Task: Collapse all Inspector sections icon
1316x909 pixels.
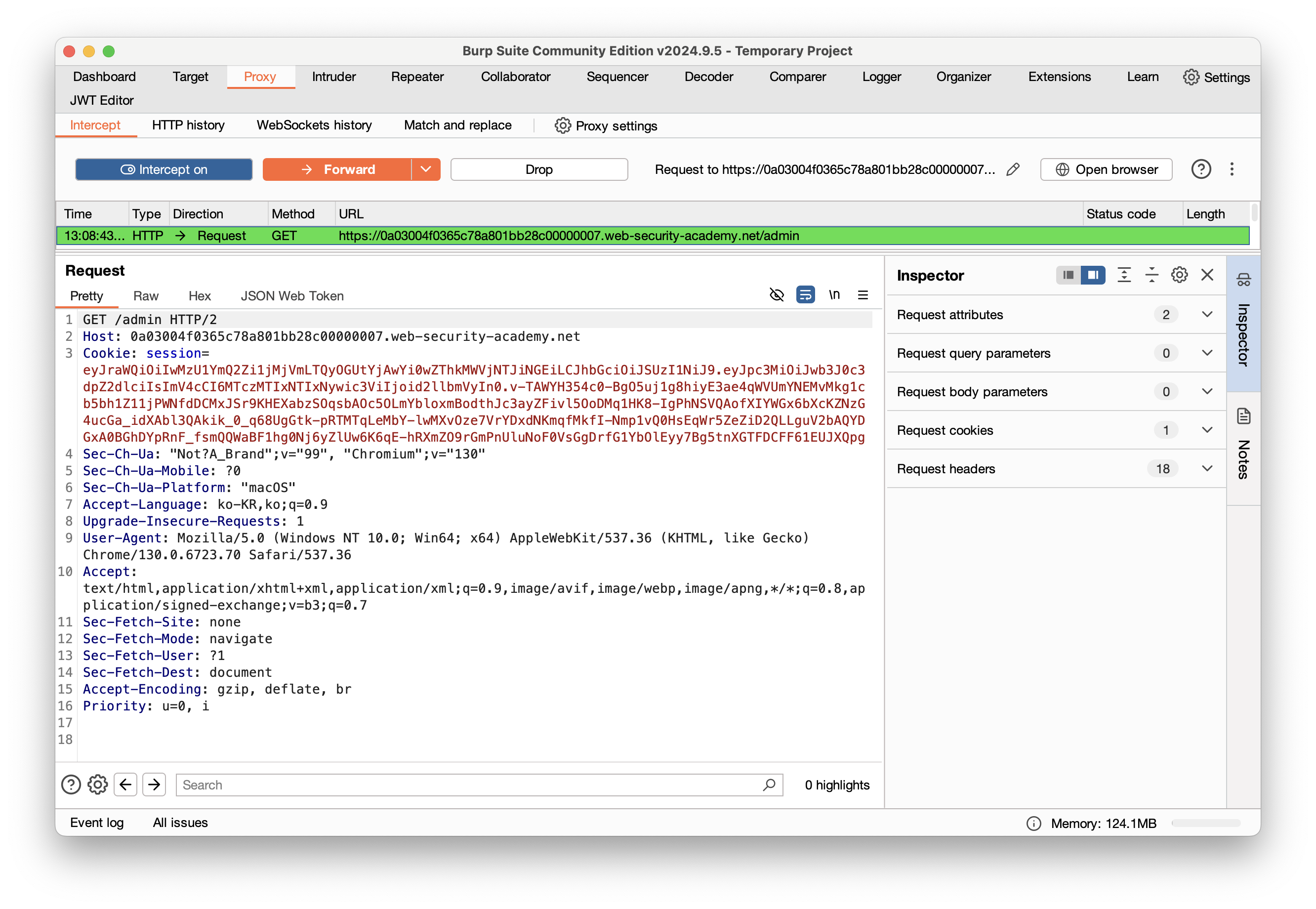Action: pos(1151,275)
